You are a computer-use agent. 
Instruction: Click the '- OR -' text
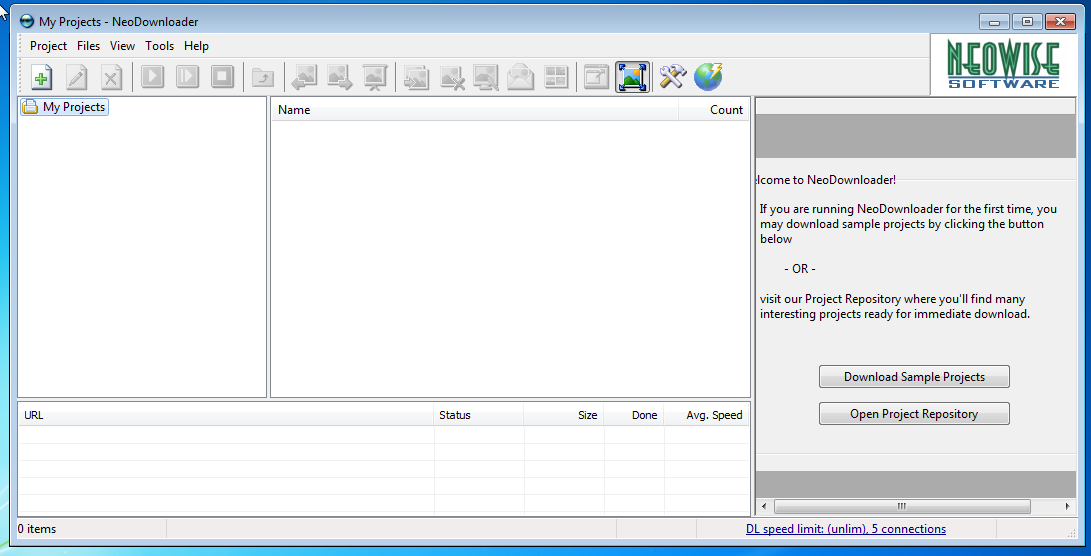799,269
